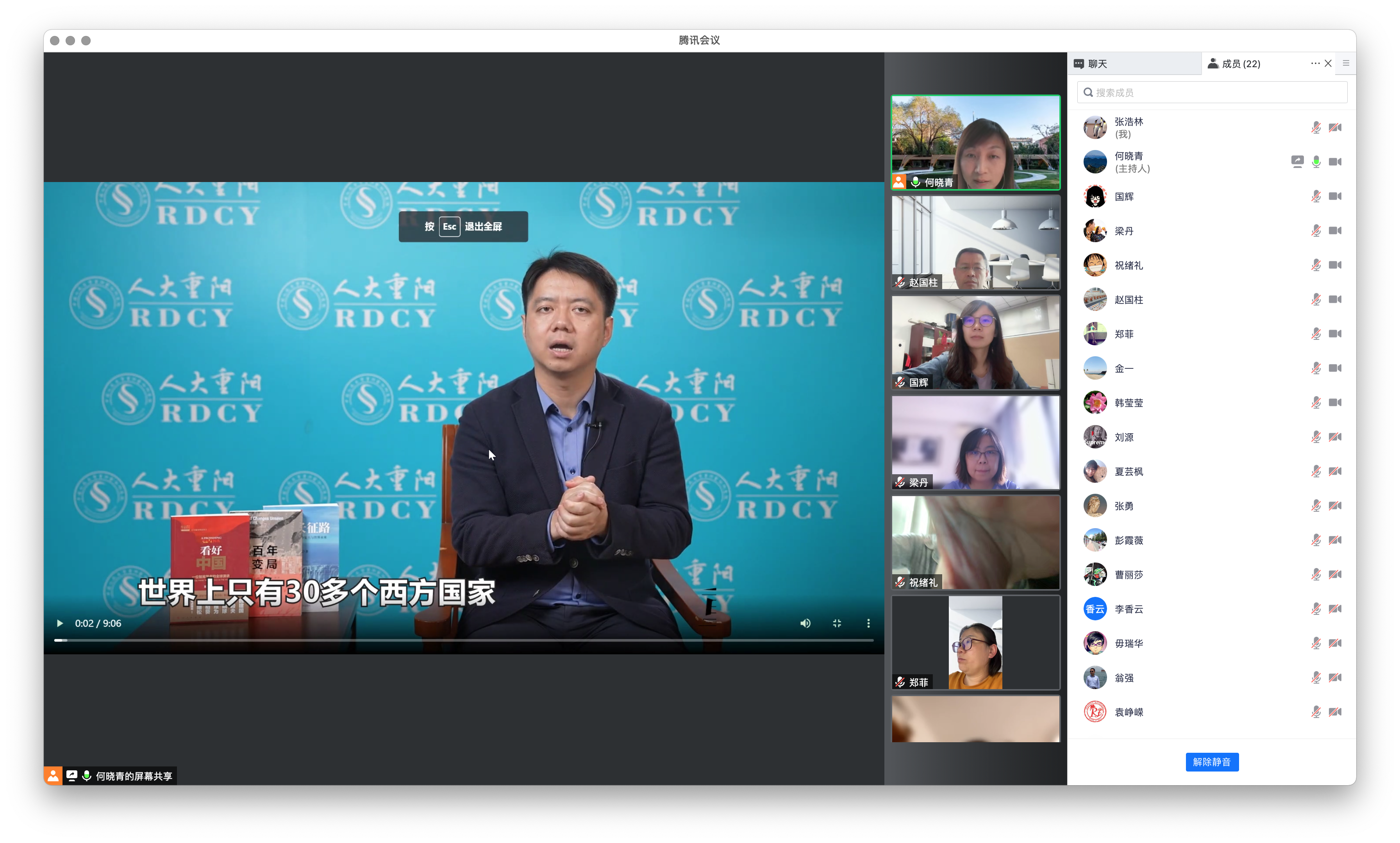The image size is (1400, 843).
Task: Select the 成员 (22) members tab
Action: click(1240, 64)
